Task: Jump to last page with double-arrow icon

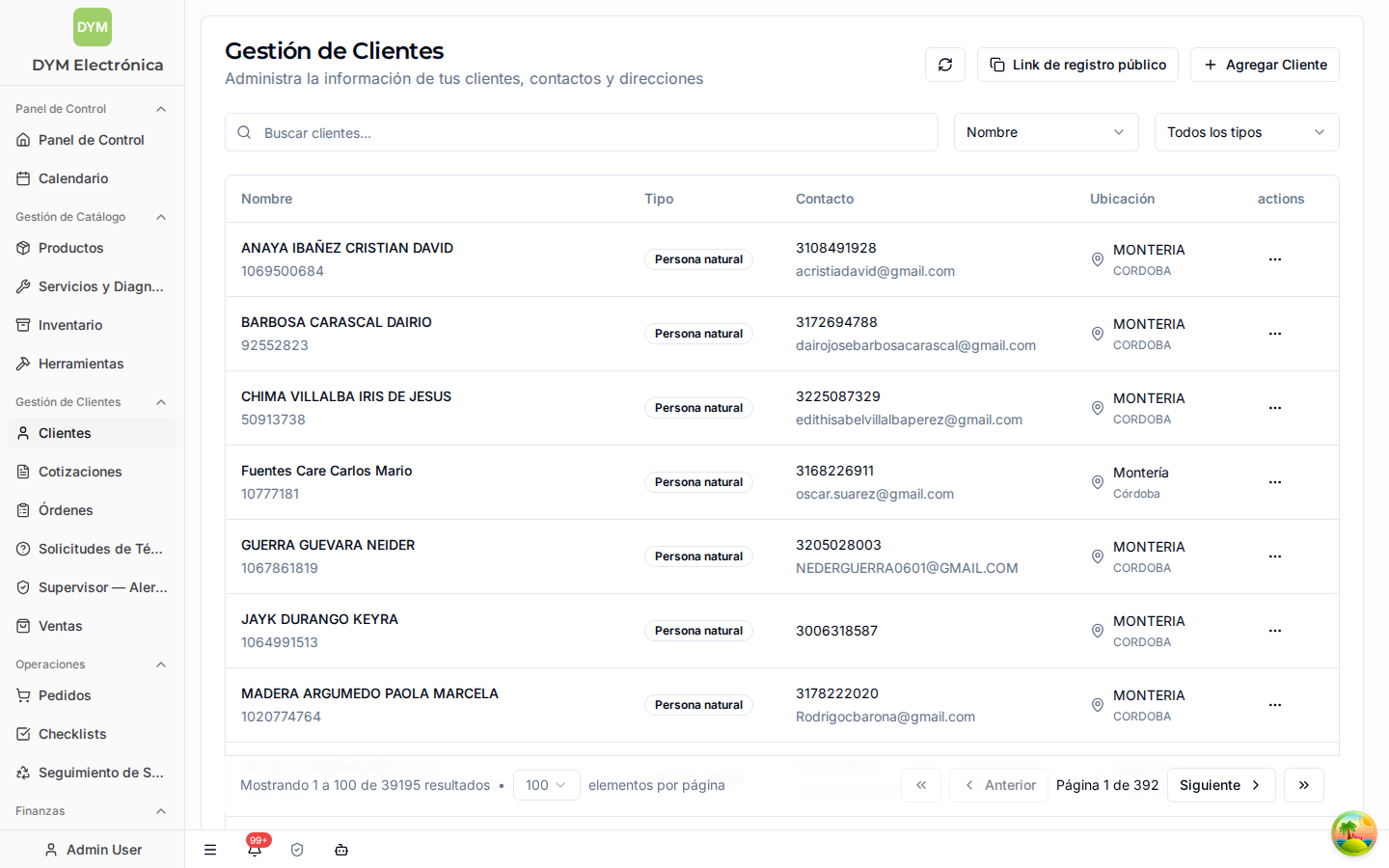Action: [x=1304, y=785]
